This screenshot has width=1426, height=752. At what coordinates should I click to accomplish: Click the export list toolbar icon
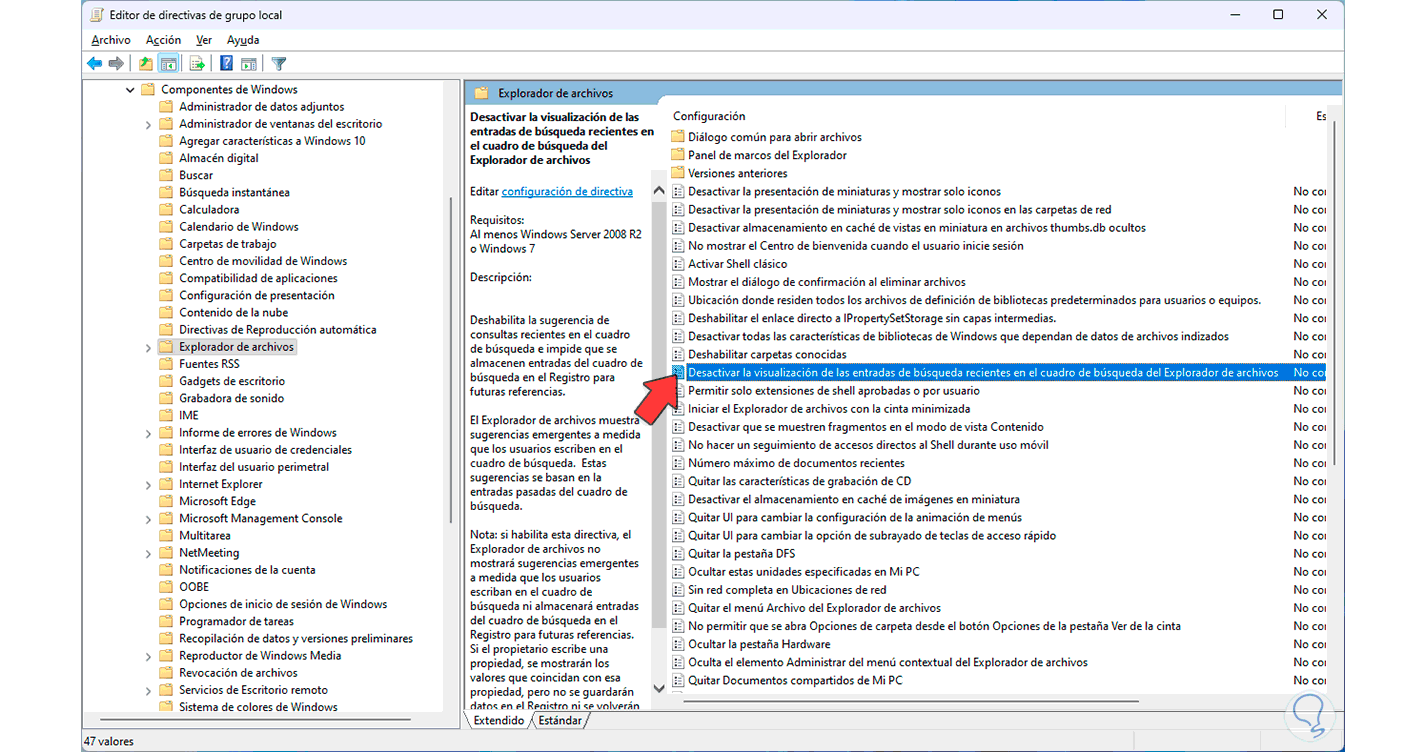(197, 64)
